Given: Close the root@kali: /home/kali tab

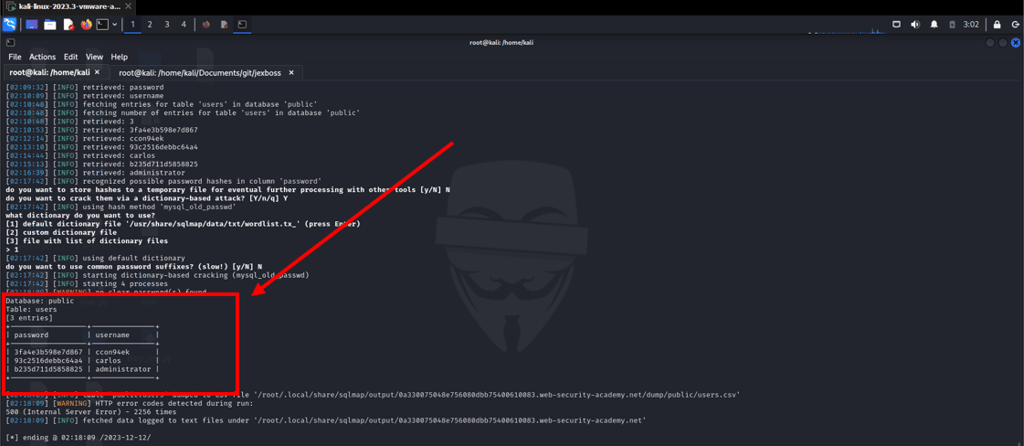Looking at the screenshot, I should tap(97, 72).
